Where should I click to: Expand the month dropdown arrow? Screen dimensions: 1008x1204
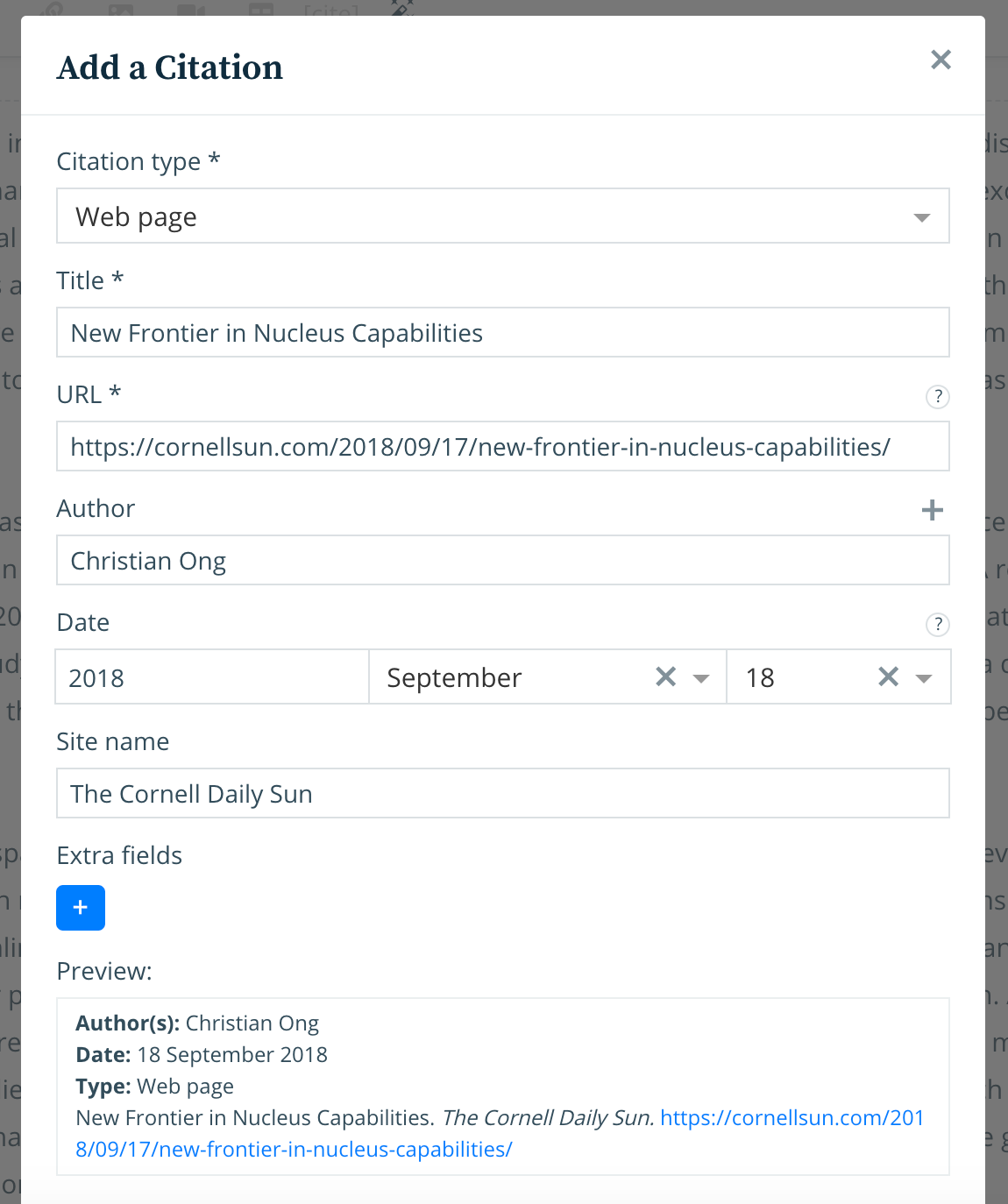701,678
